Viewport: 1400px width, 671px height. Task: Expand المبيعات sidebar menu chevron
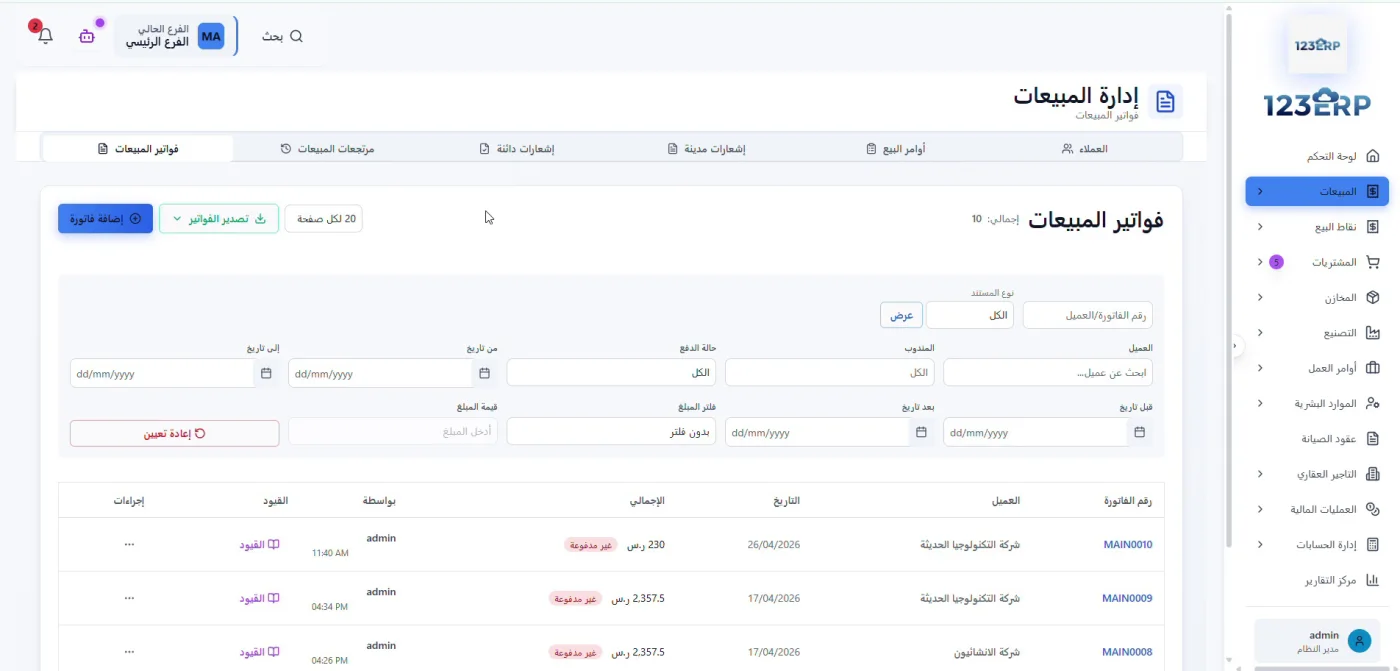(1260, 191)
